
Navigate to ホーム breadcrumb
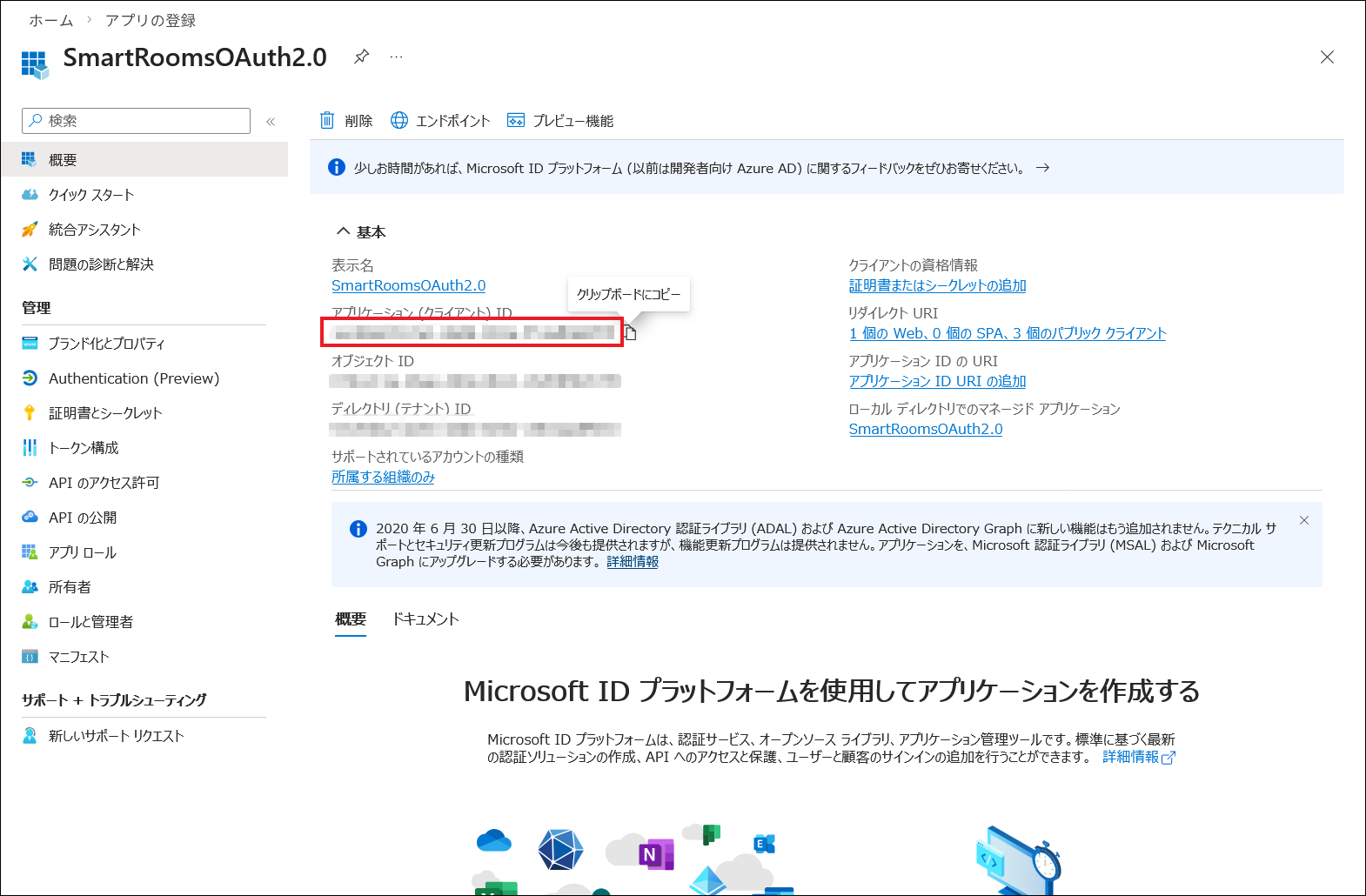pos(50,20)
